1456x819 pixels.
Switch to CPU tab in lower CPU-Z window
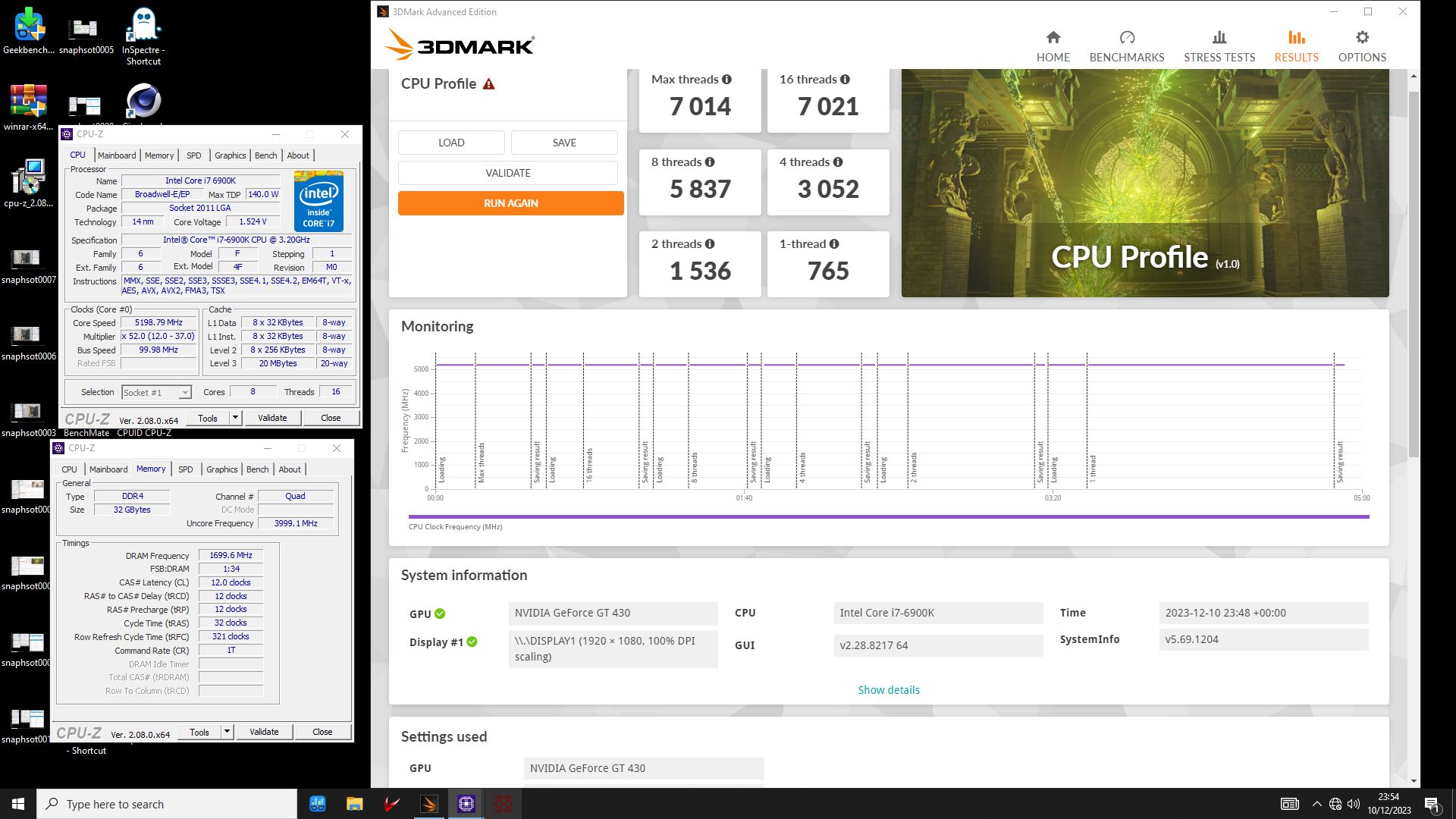[69, 469]
